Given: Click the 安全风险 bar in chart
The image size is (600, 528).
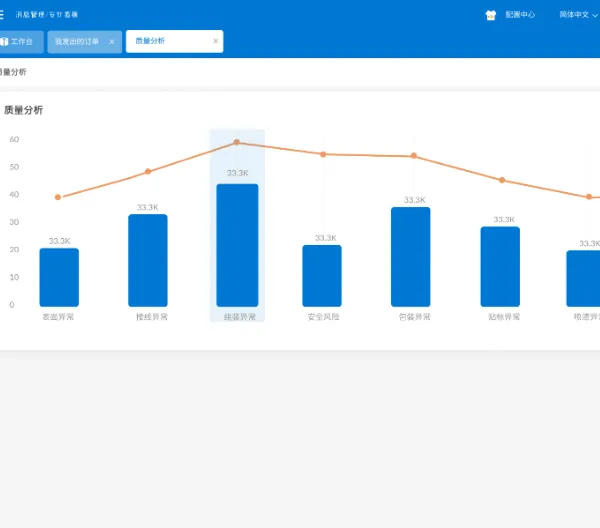Looking at the screenshot, I should (x=322, y=276).
